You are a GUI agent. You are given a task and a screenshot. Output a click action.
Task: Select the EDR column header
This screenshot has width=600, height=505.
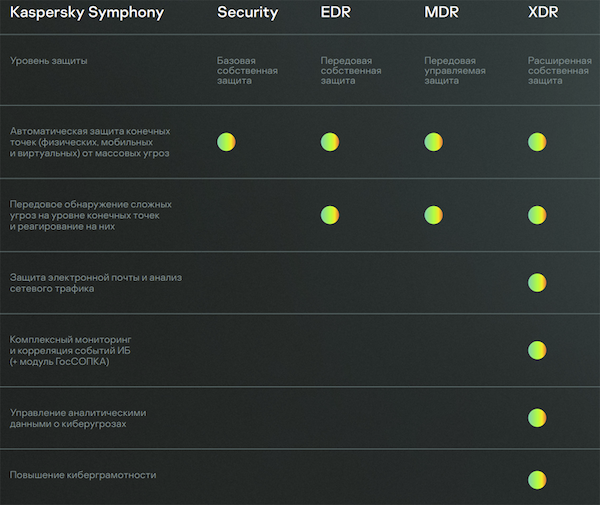(x=335, y=13)
